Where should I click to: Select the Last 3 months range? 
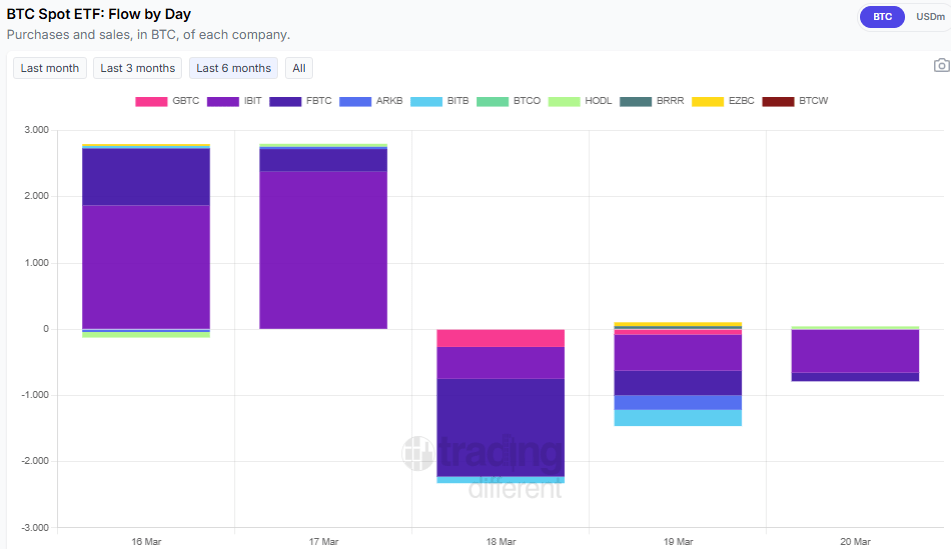click(135, 68)
